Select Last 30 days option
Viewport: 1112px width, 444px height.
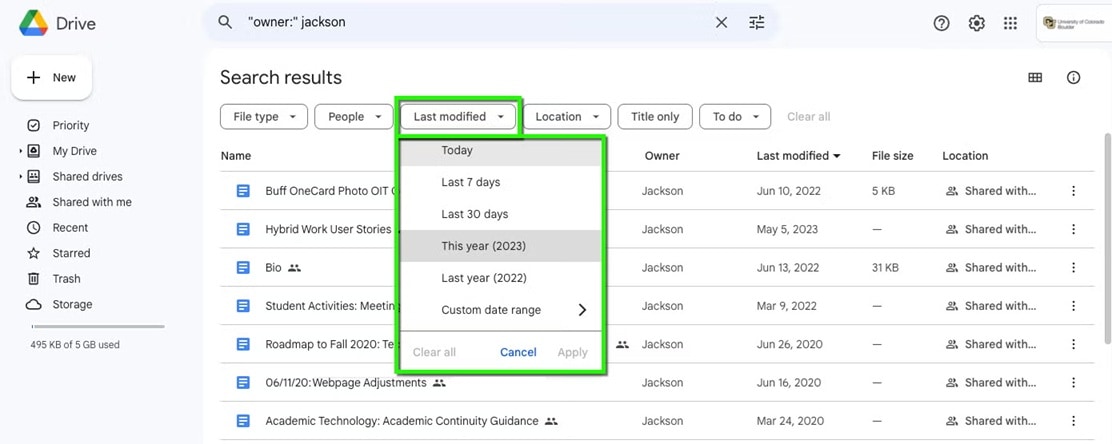pyautogui.click(x=501, y=214)
